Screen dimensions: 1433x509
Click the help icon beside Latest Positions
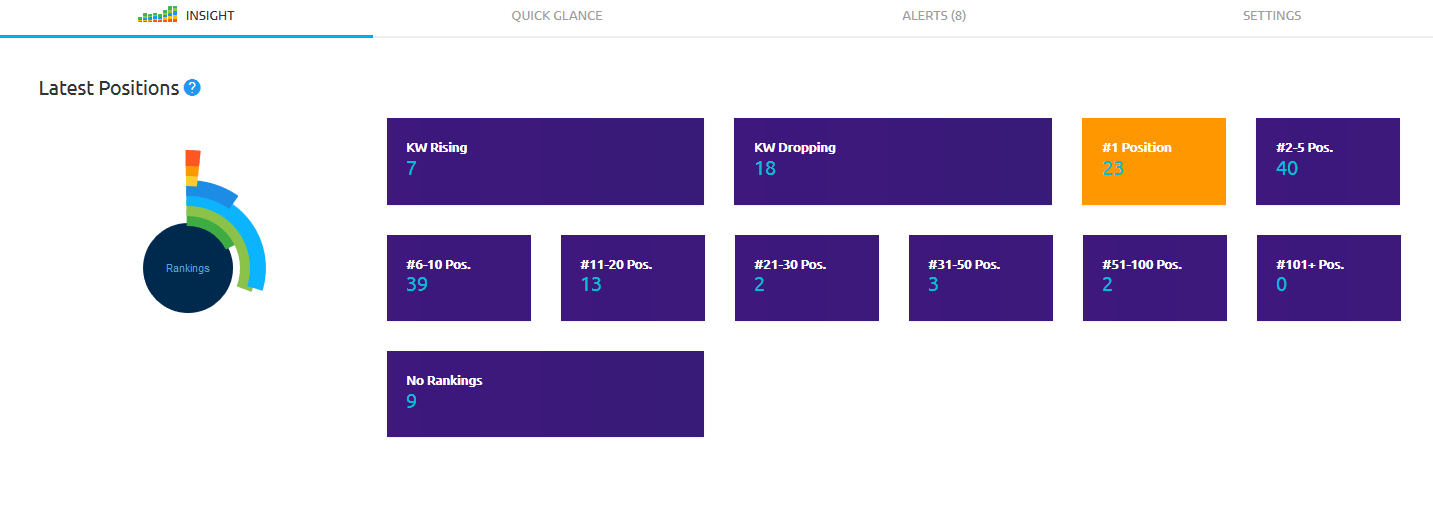click(192, 88)
